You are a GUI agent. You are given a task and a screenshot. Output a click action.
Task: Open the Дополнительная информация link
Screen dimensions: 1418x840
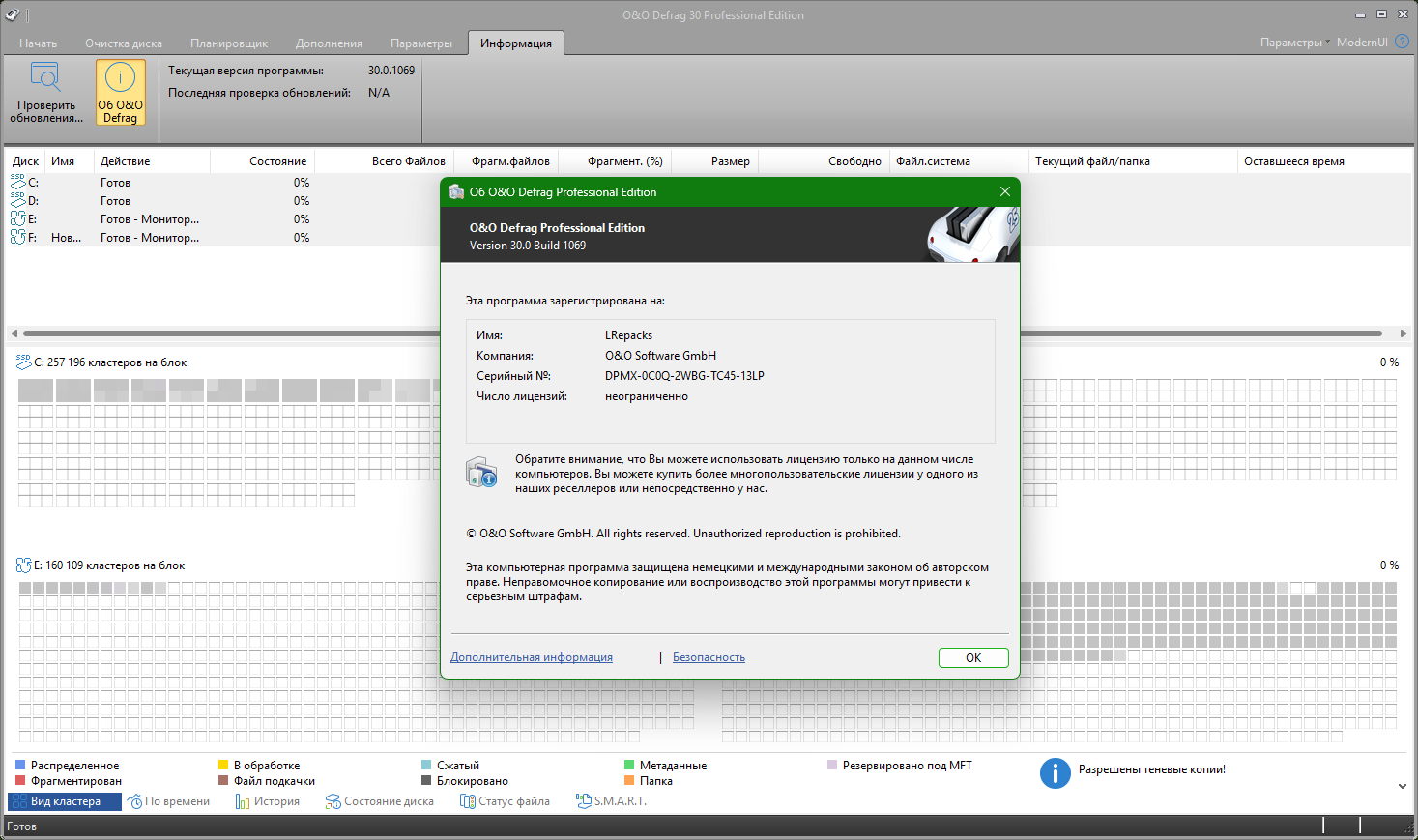tap(531, 657)
